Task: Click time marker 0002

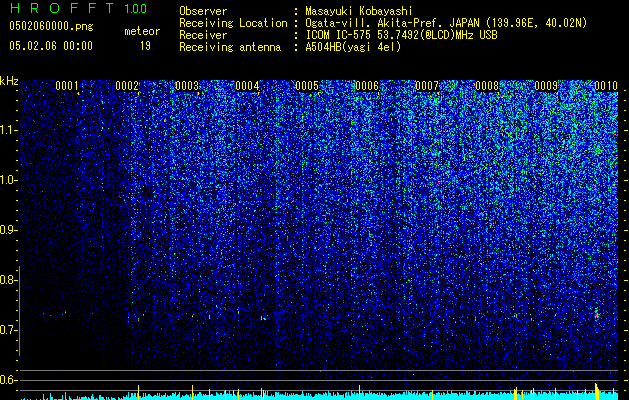Action: click(x=127, y=86)
